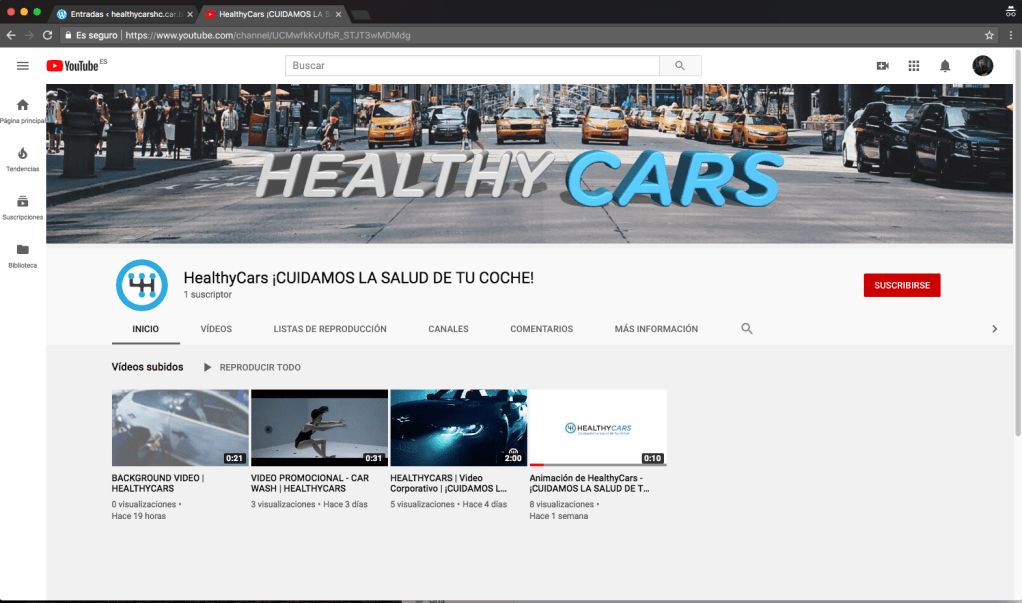Open the upload video camera icon
This screenshot has width=1022, height=603.
pos(882,66)
